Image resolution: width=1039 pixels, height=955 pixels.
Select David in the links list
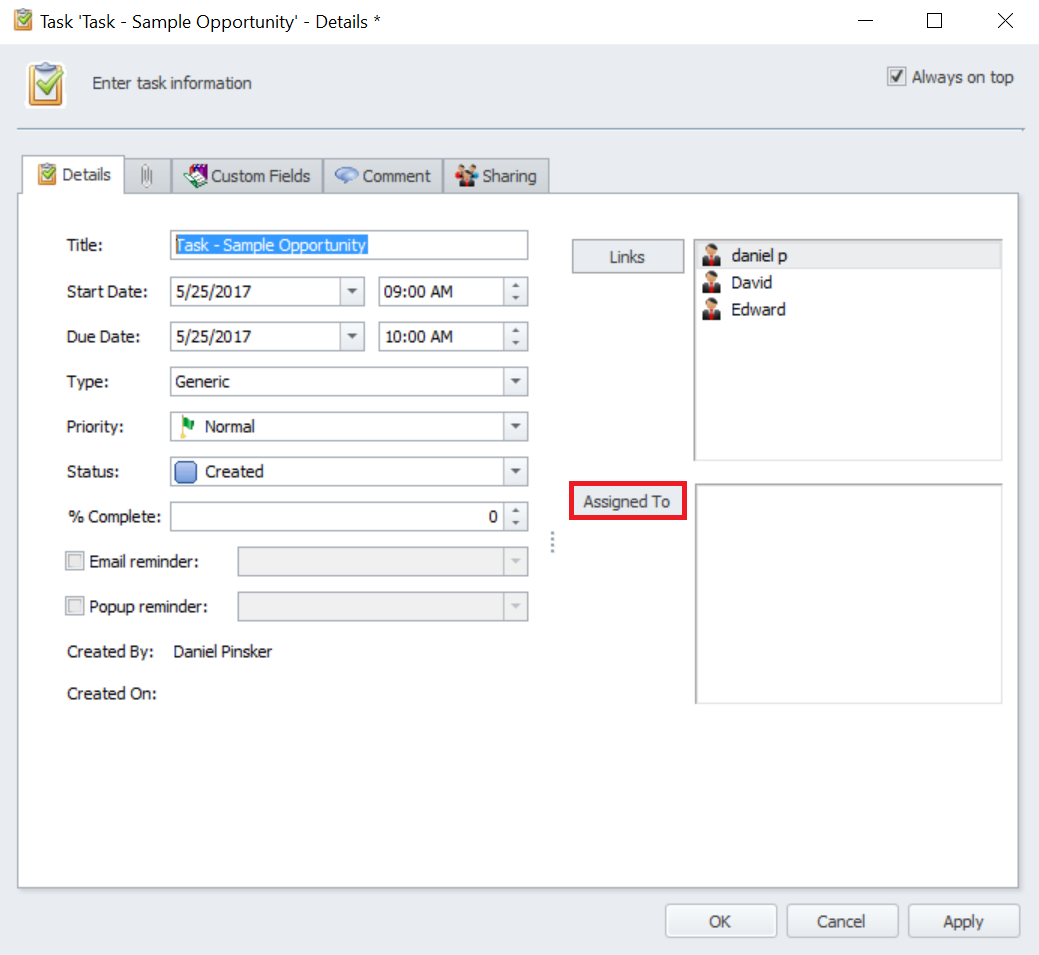coord(751,283)
